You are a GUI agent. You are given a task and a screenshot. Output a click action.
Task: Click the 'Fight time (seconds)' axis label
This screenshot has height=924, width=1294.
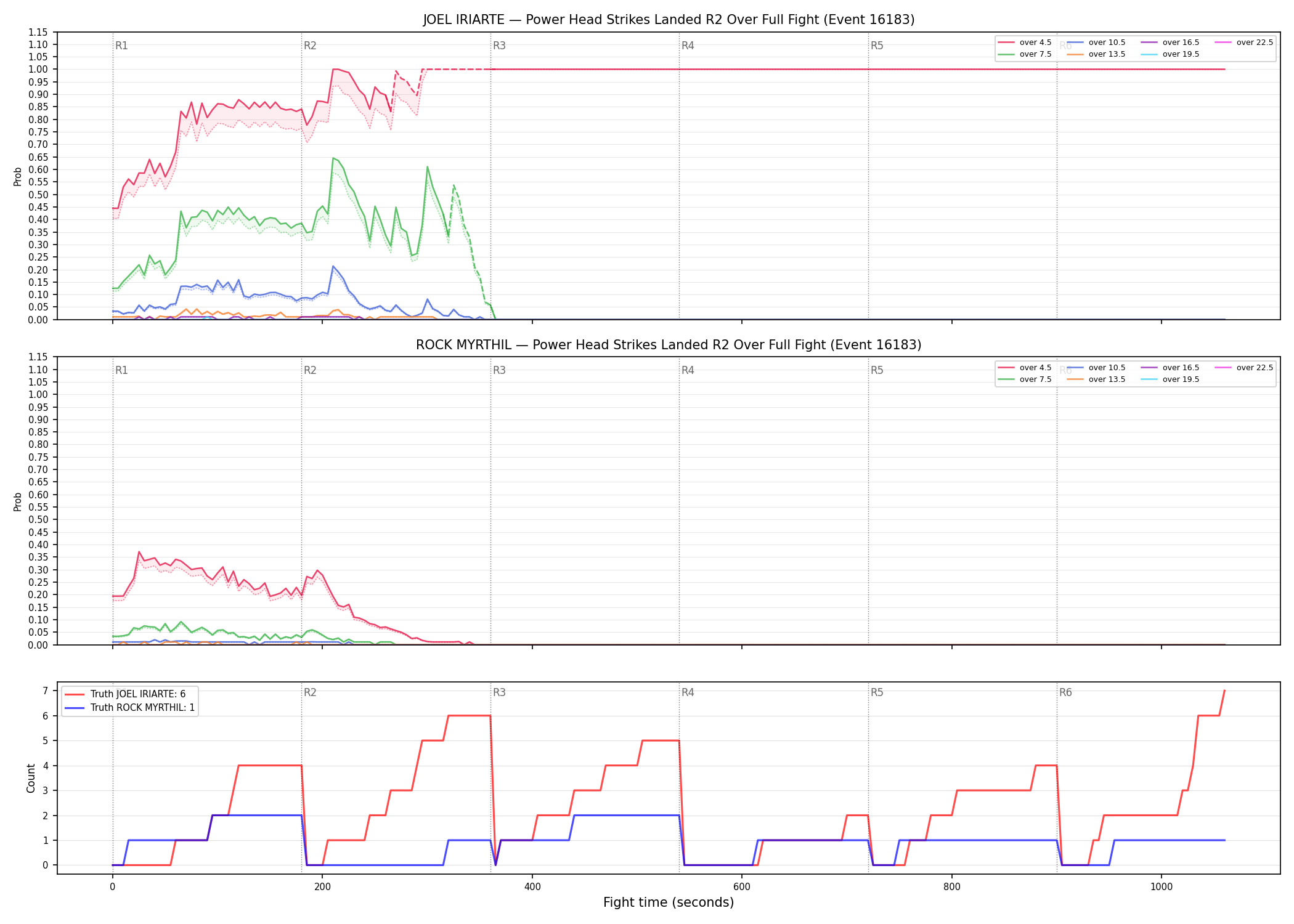pos(669,902)
